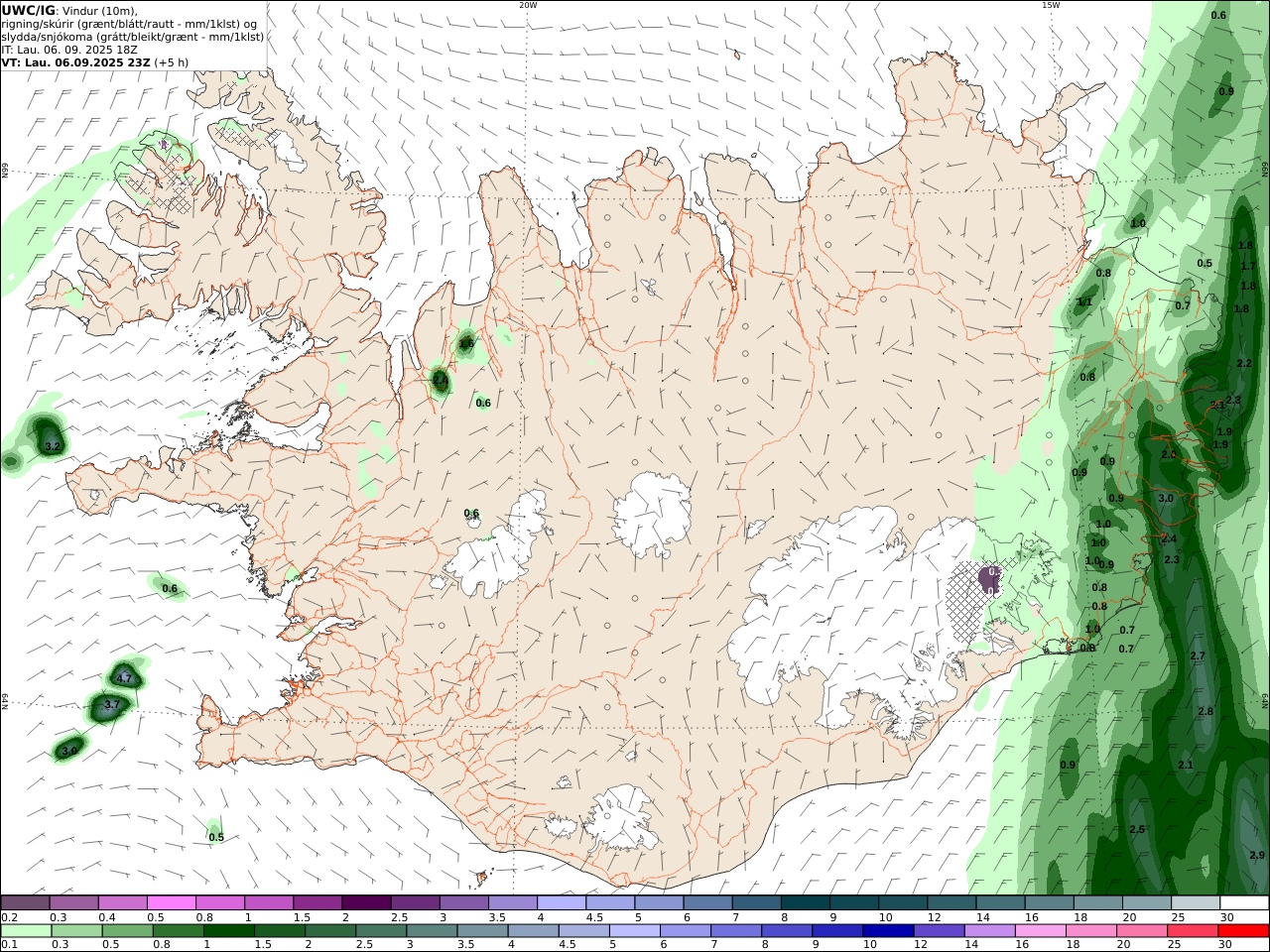Image resolution: width=1270 pixels, height=952 pixels.
Task: Click the '2.1' value in the northwest shower cell
Action: [441, 379]
